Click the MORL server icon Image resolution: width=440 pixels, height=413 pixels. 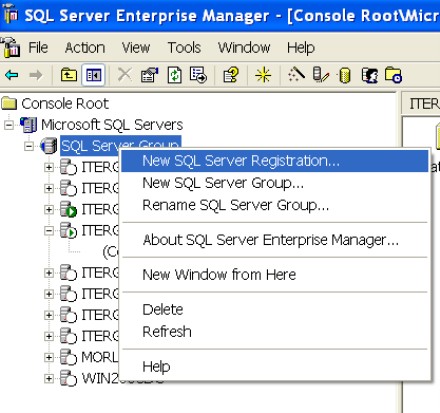pyautogui.click(x=68, y=357)
